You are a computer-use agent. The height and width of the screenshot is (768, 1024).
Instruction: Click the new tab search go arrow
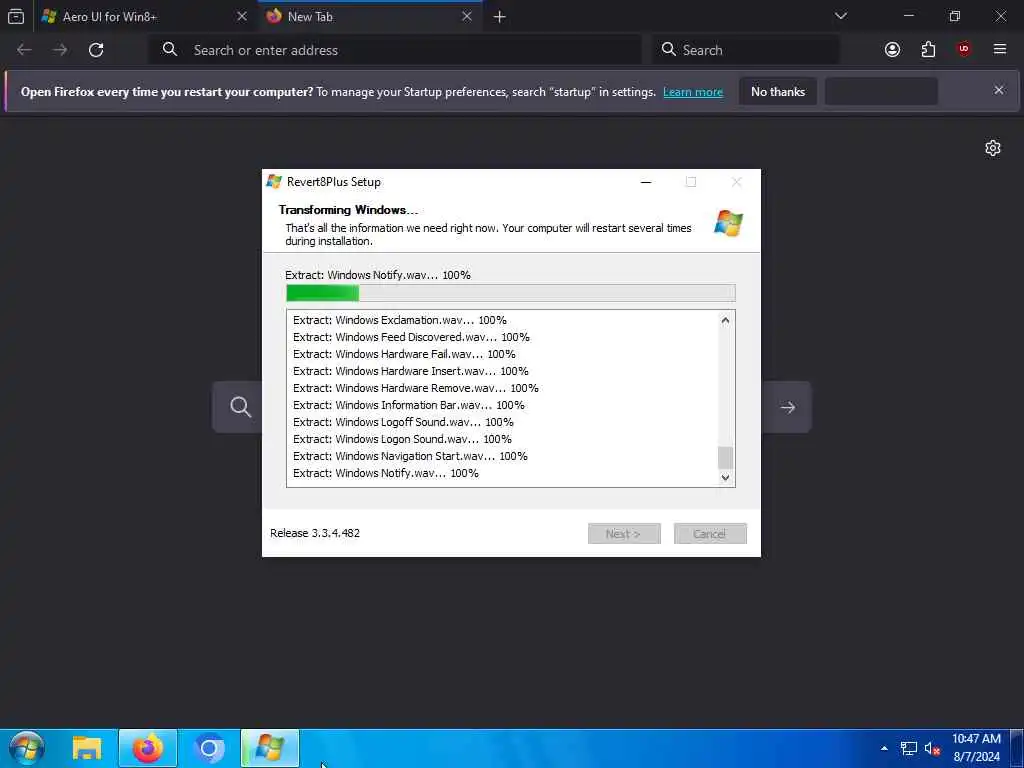[x=788, y=408]
